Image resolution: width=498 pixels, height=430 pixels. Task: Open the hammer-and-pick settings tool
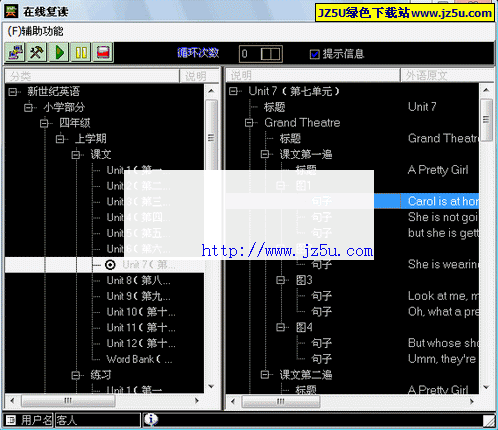pos(36,53)
